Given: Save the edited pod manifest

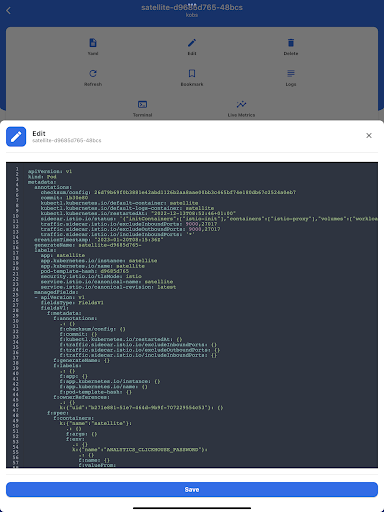Looking at the screenshot, I should coord(192,489).
